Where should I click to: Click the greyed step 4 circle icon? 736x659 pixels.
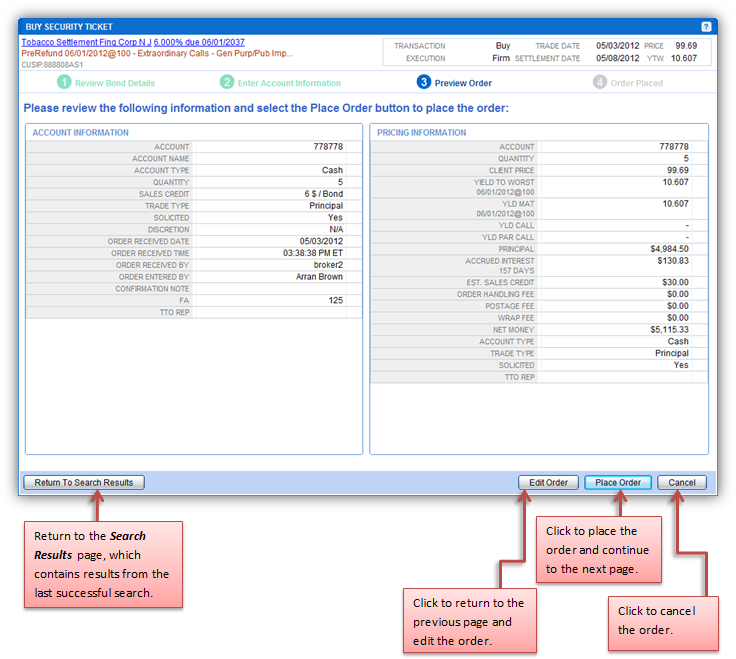click(x=599, y=83)
